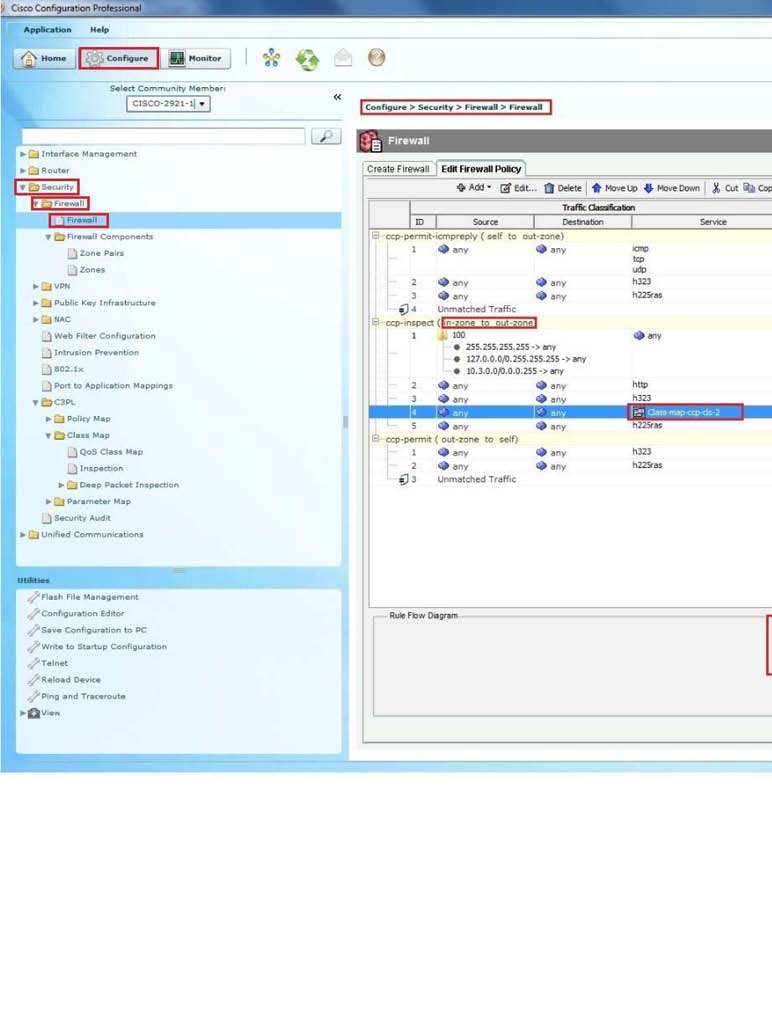Collapse the Security folder
772x1024 pixels.
point(22,187)
